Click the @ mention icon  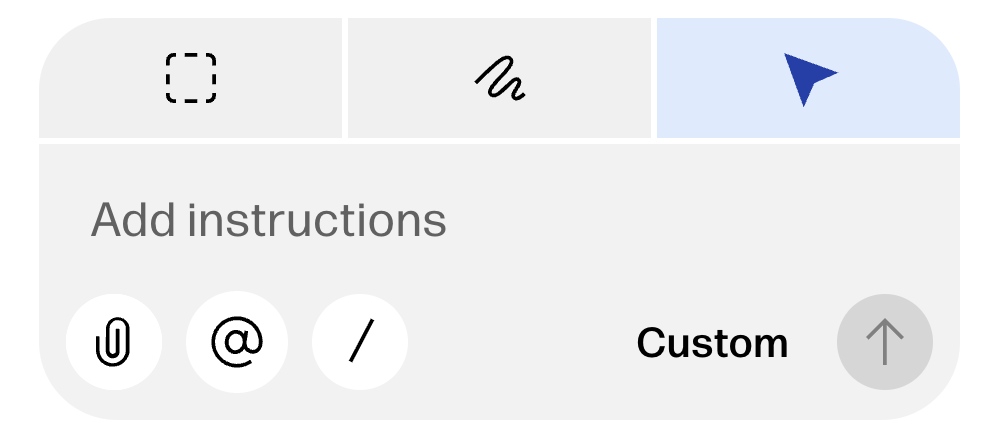[237, 343]
